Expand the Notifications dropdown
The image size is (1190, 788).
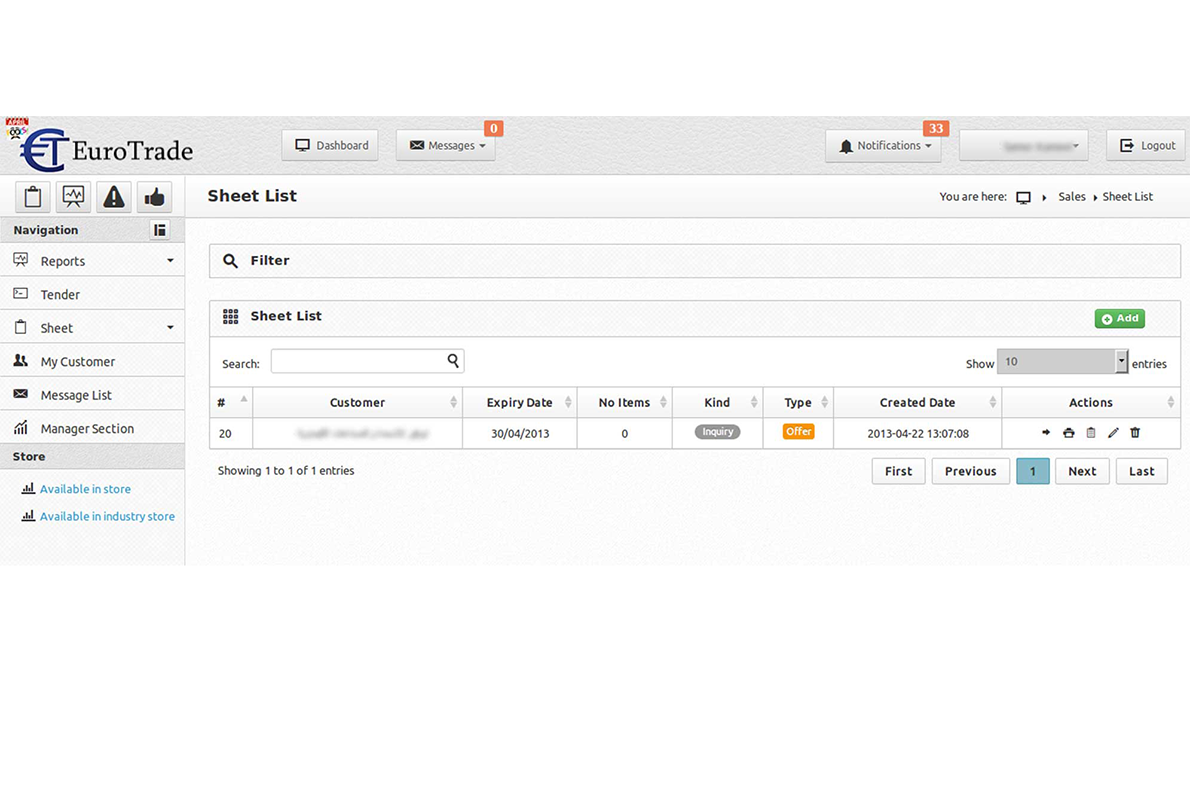coord(883,146)
